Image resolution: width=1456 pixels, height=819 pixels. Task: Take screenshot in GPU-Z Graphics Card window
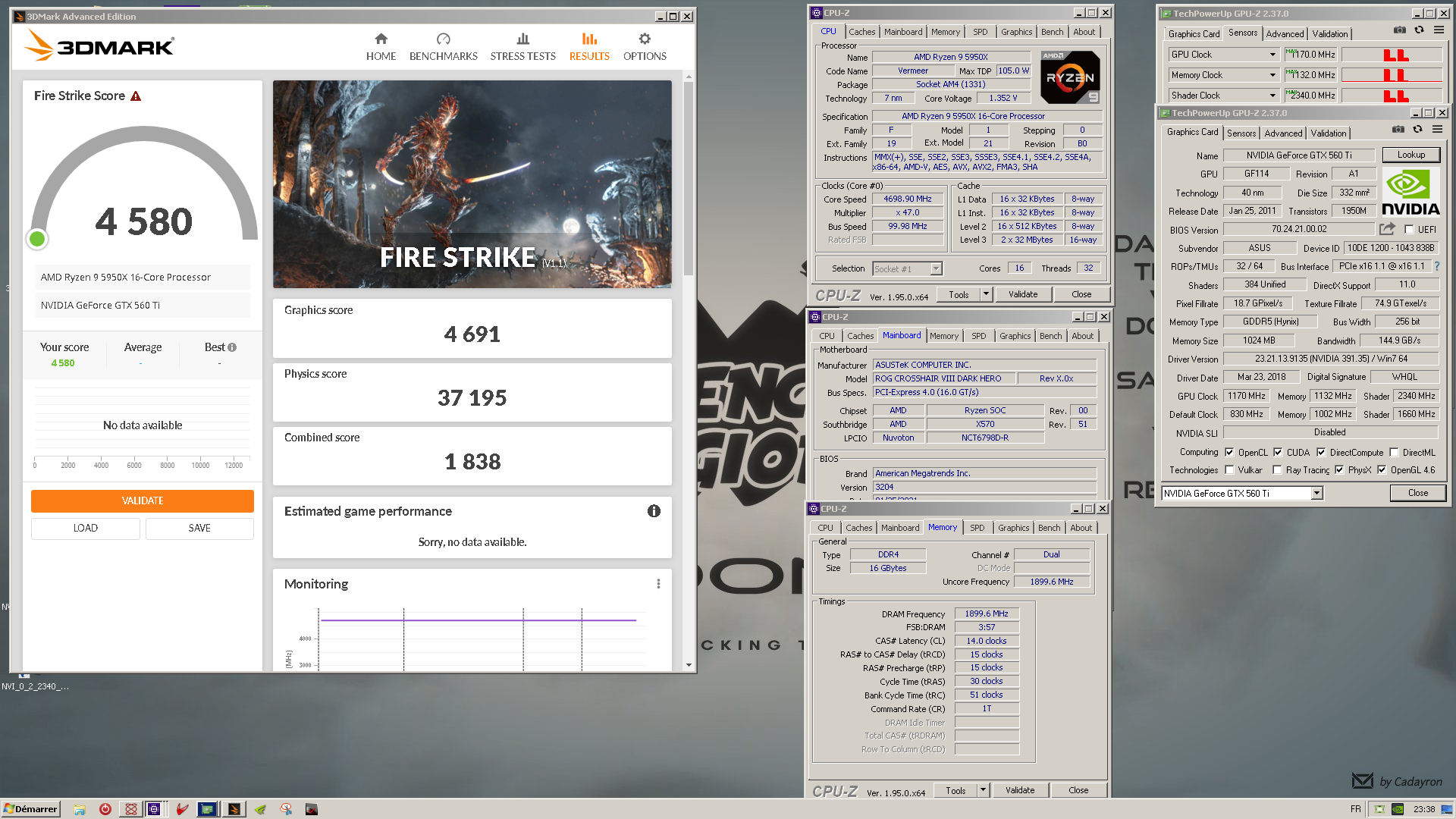[x=1398, y=130]
